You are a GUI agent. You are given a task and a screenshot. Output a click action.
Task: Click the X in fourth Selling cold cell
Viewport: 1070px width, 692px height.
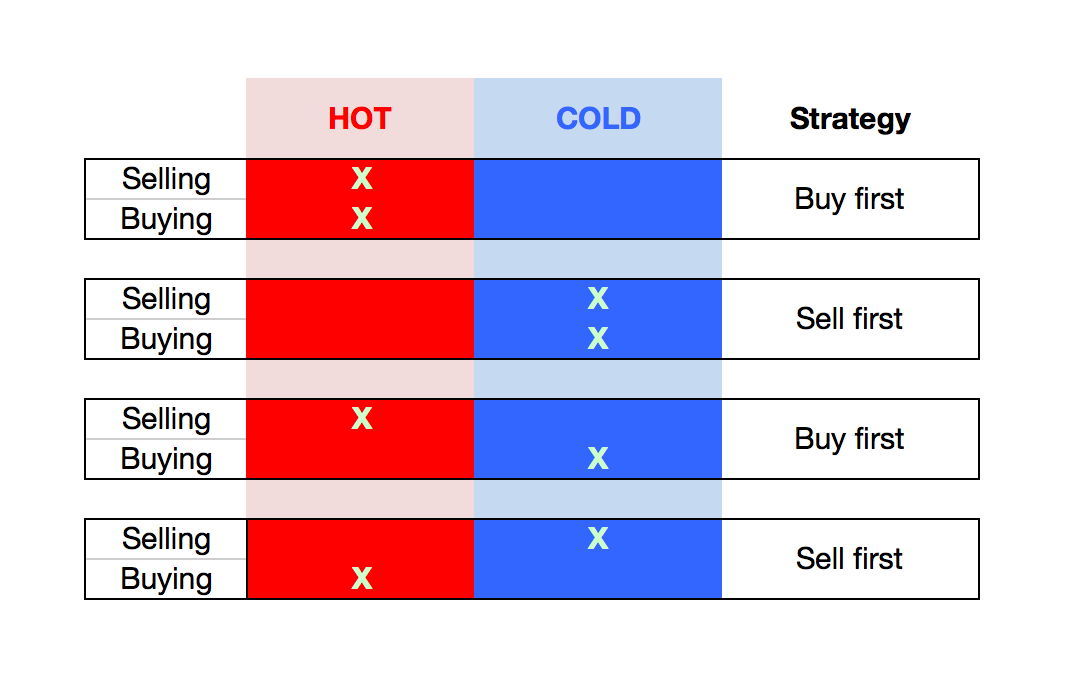tap(598, 538)
